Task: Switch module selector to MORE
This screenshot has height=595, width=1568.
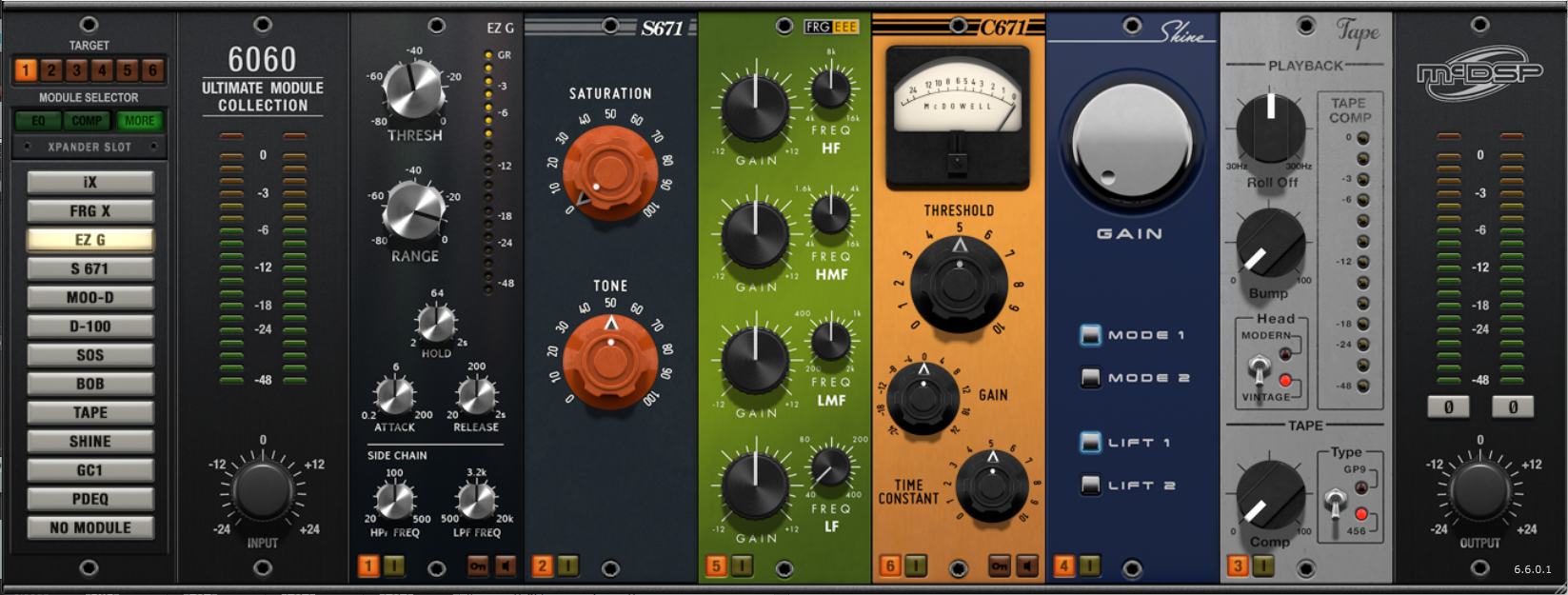Action: click(x=139, y=121)
